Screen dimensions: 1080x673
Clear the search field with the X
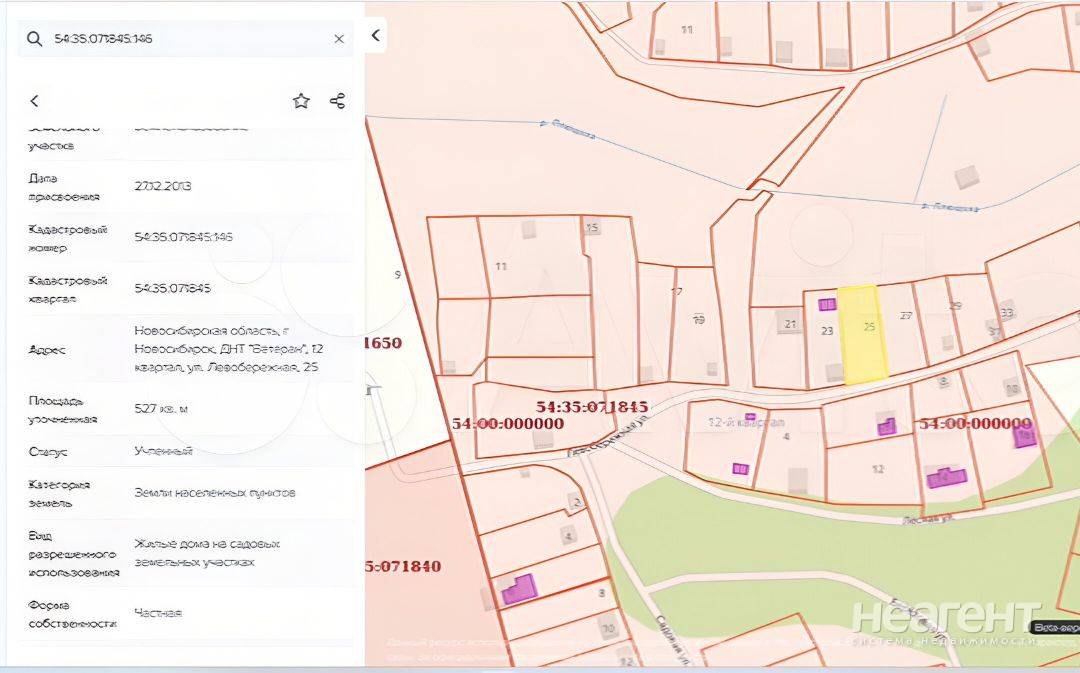[339, 39]
